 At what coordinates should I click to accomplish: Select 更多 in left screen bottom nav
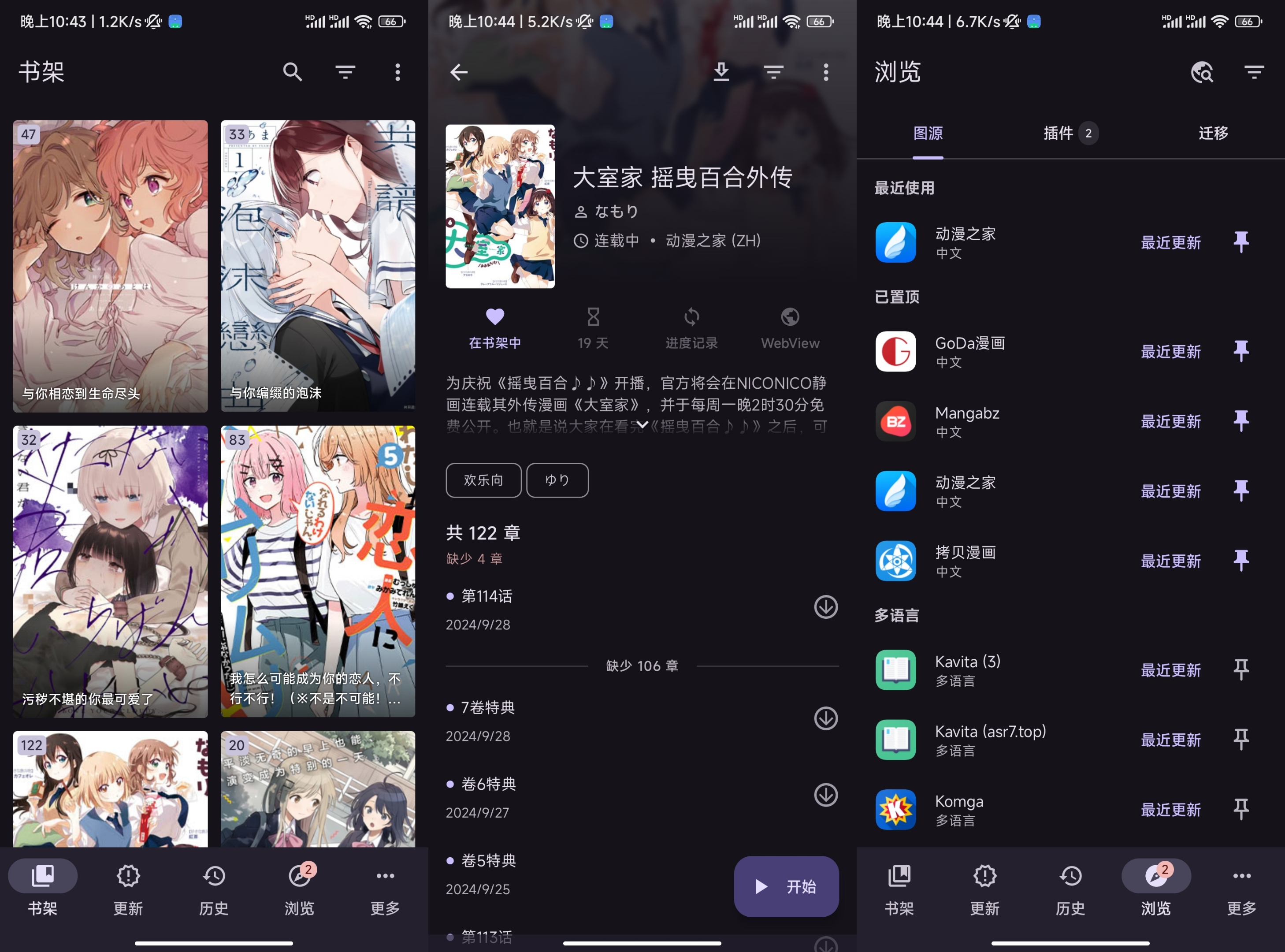[x=385, y=889]
